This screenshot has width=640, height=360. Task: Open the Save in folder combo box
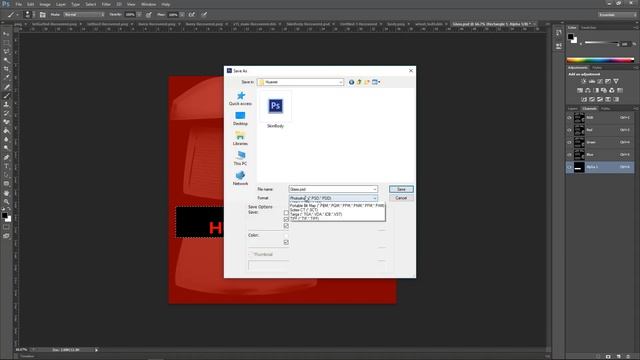point(300,82)
